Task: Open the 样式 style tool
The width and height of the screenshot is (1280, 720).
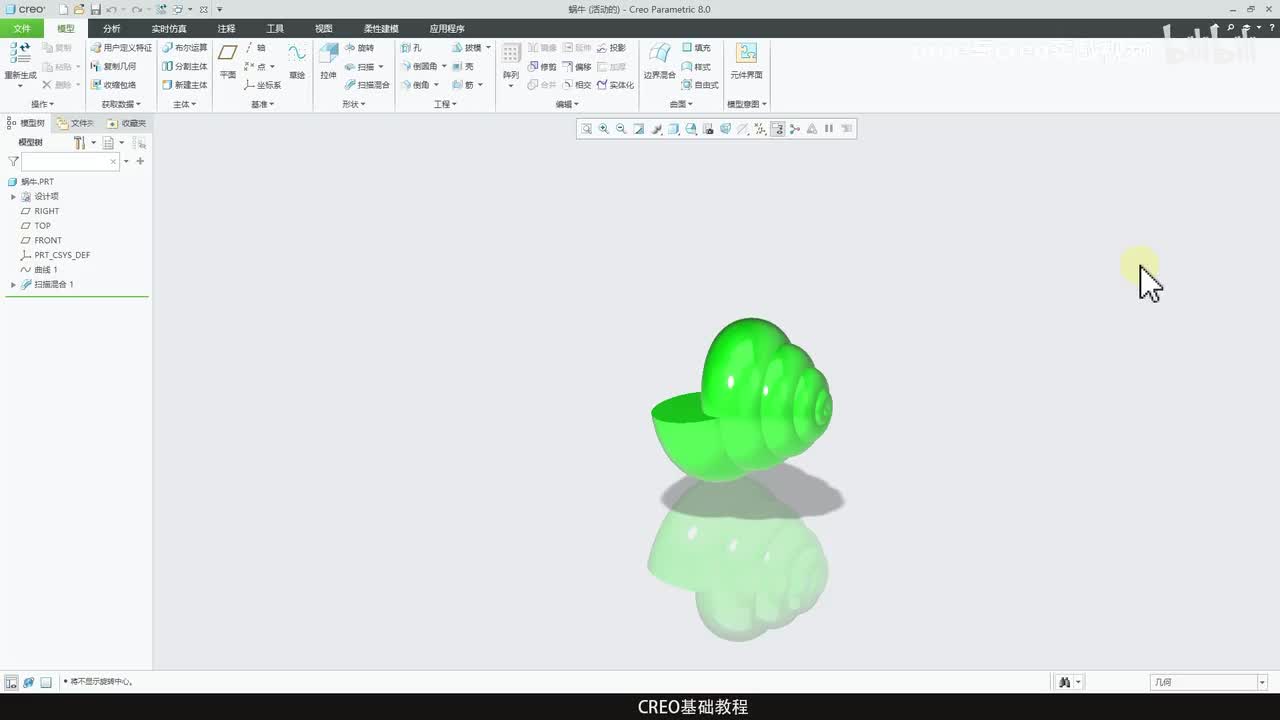Action: 696,66
